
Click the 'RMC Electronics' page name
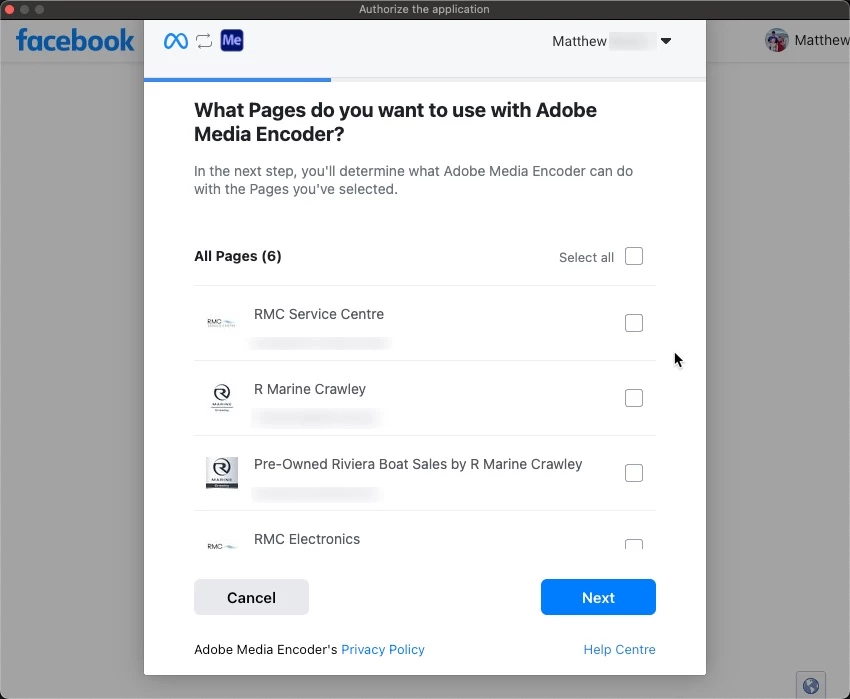click(x=307, y=539)
